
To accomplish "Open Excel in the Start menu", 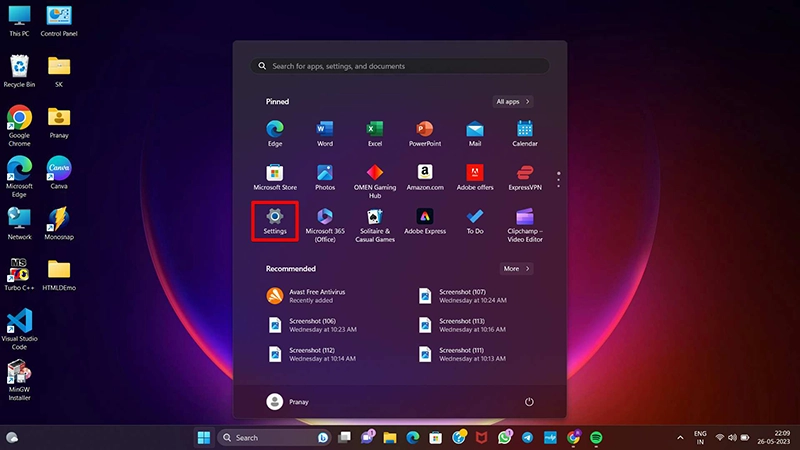I will tap(374, 134).
